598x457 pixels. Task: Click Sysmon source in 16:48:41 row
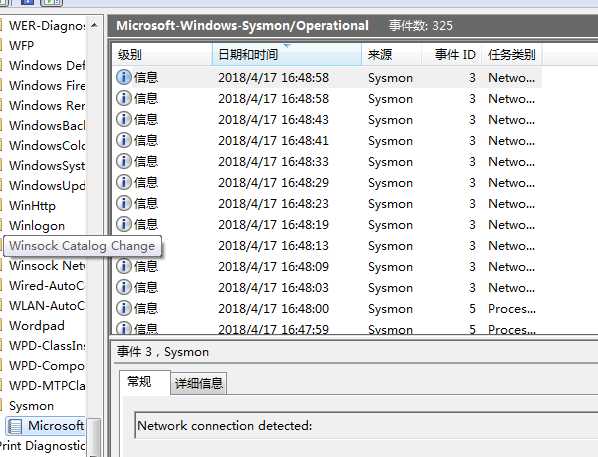391,141
